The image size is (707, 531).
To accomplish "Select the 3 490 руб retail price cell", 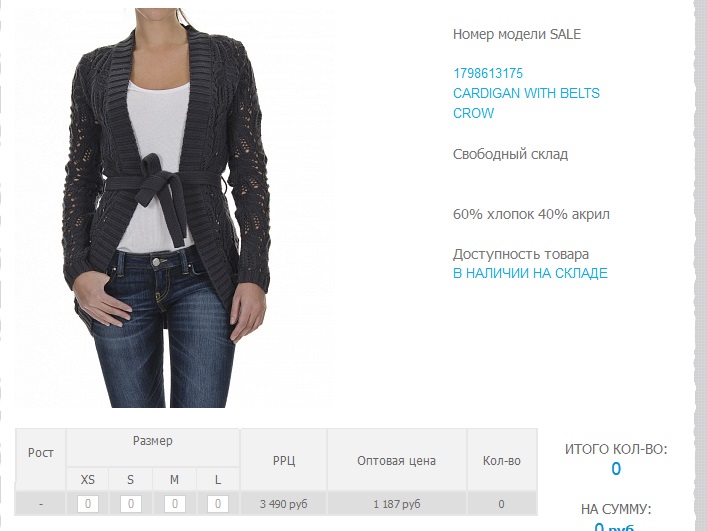I will click(x=284, y=504).
